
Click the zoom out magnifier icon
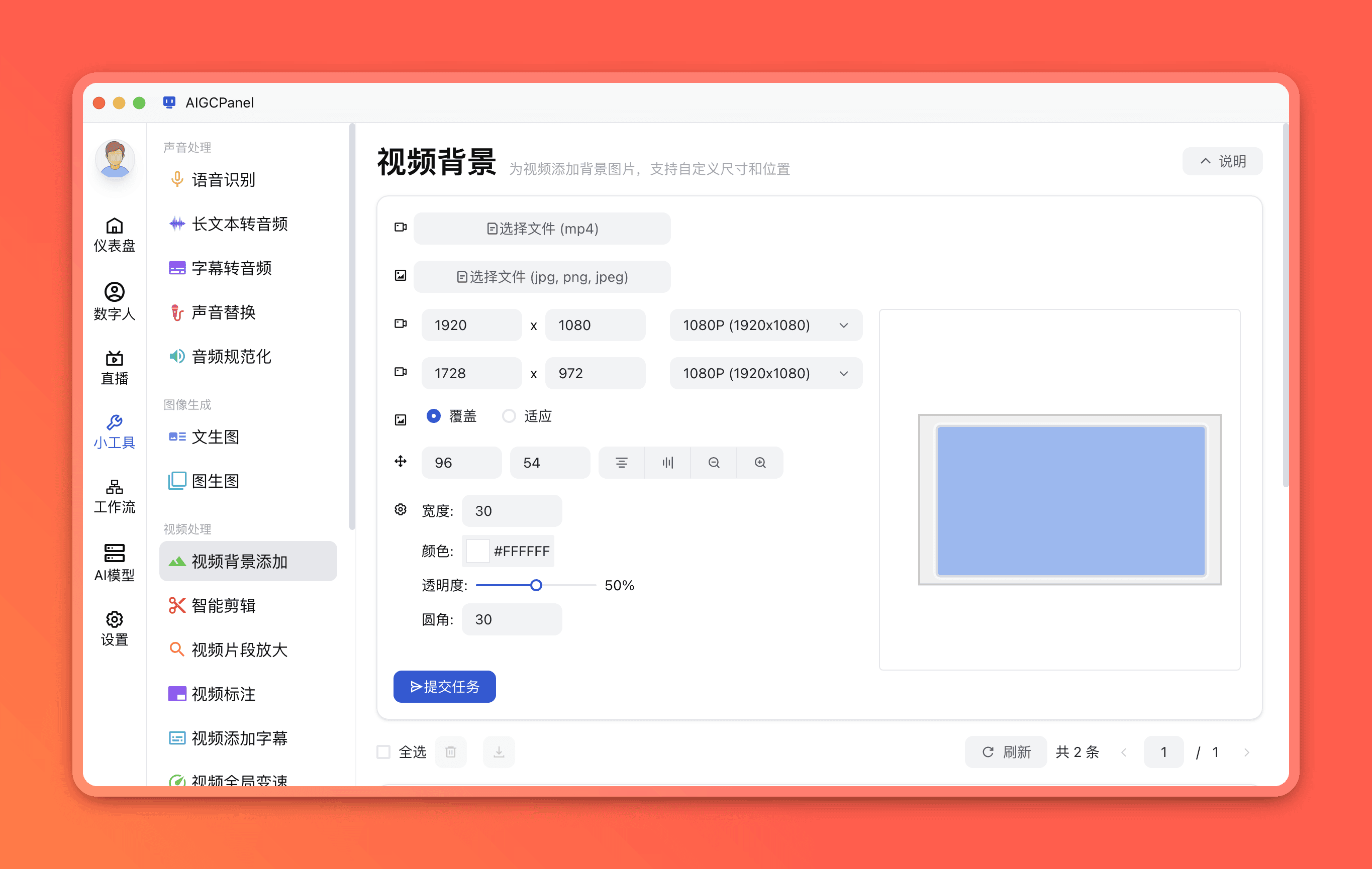tap(714, 463)
